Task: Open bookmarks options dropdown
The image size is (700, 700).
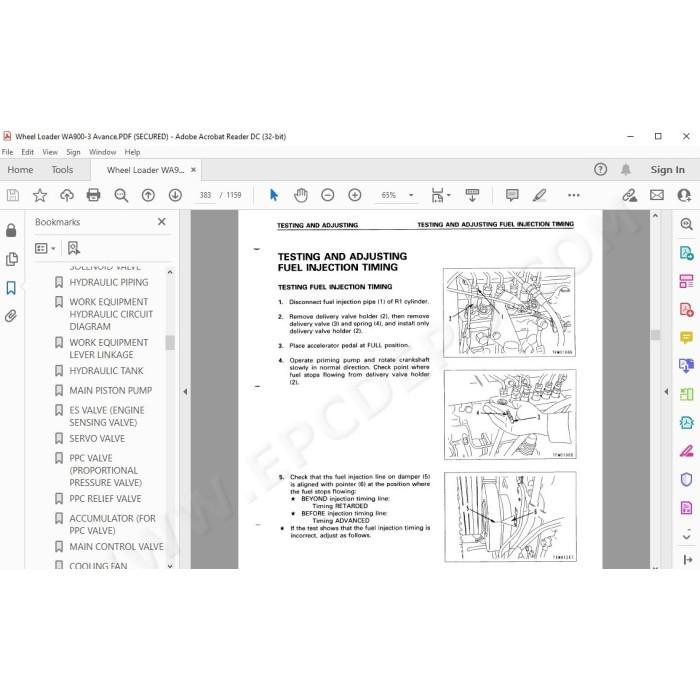Action: click(45, 248)
